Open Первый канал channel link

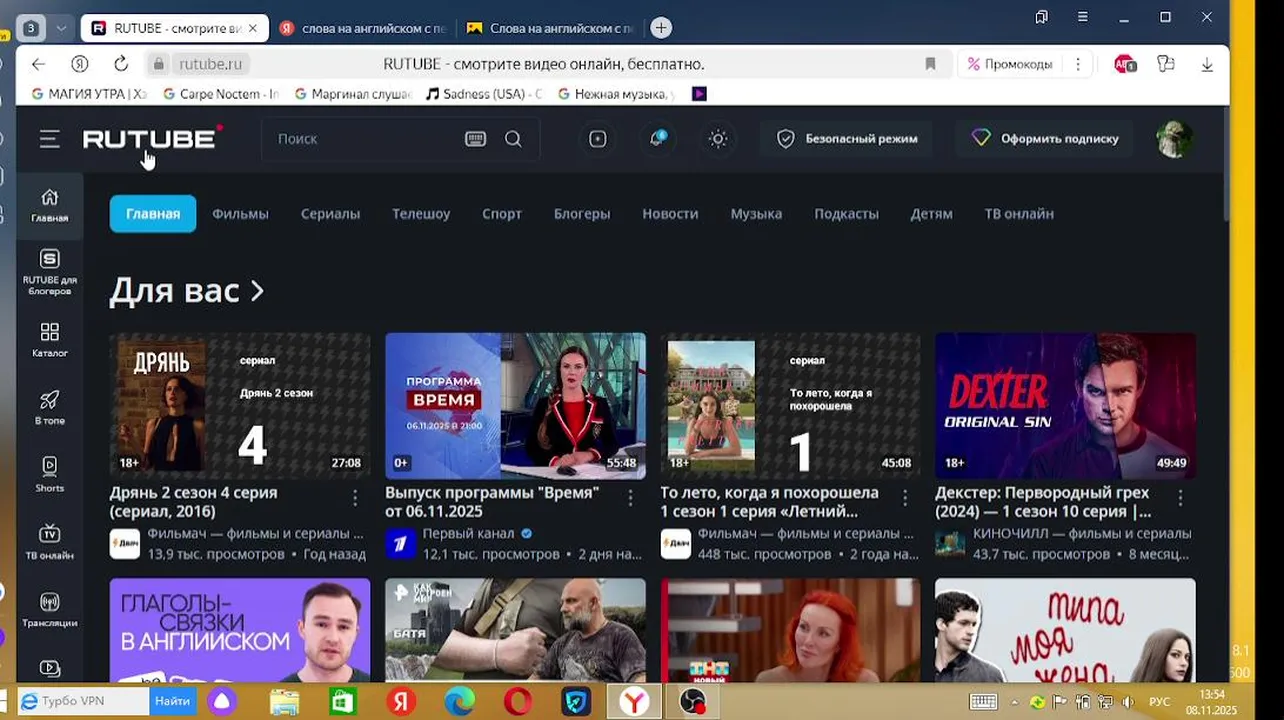pos(468,534)
